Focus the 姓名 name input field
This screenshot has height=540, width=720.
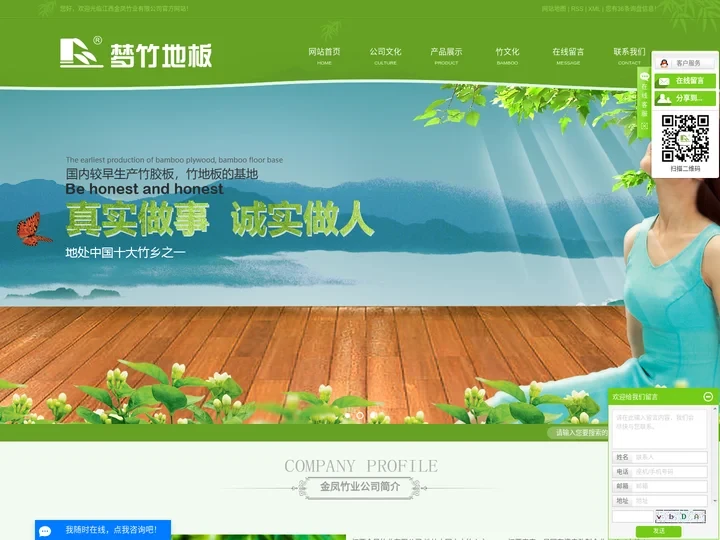click(x=669, y=457)
